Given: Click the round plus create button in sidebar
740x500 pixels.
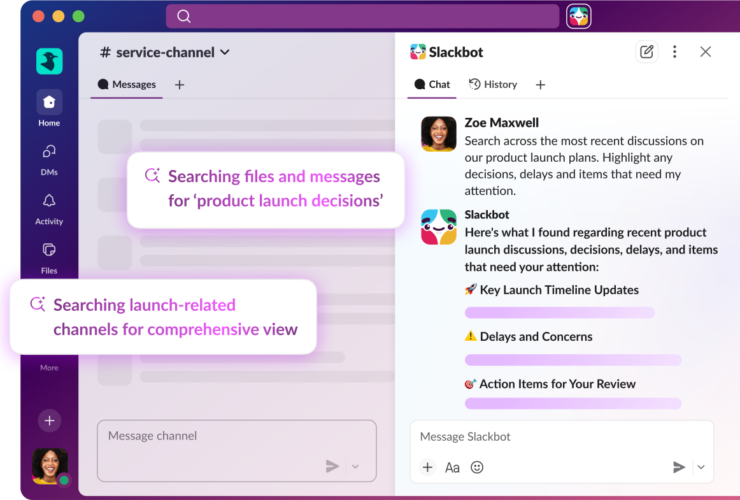Looking at the screenshot, I should [49, 420].
